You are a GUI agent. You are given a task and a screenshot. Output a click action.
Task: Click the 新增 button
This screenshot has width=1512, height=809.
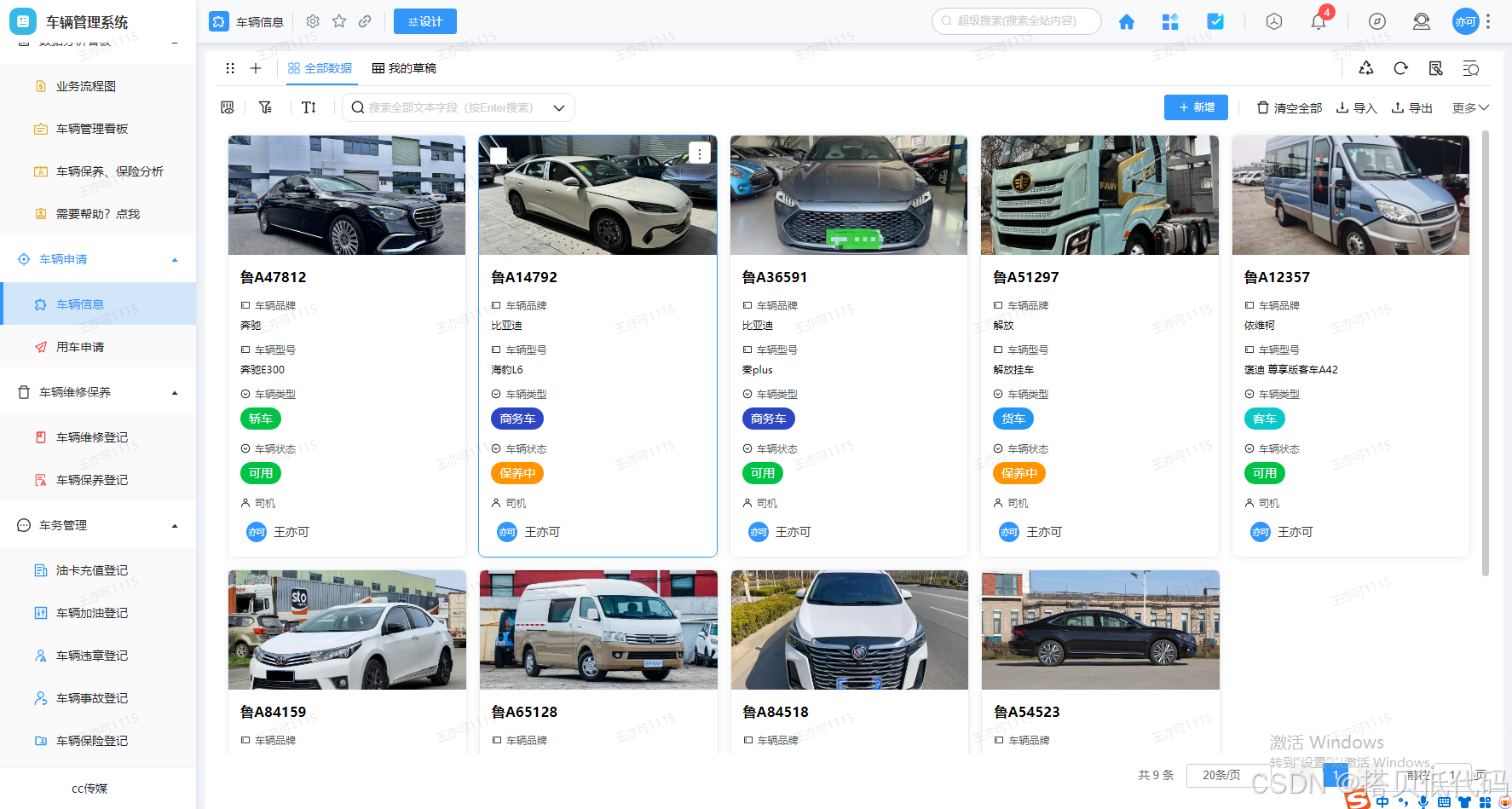click(1196, 107)
